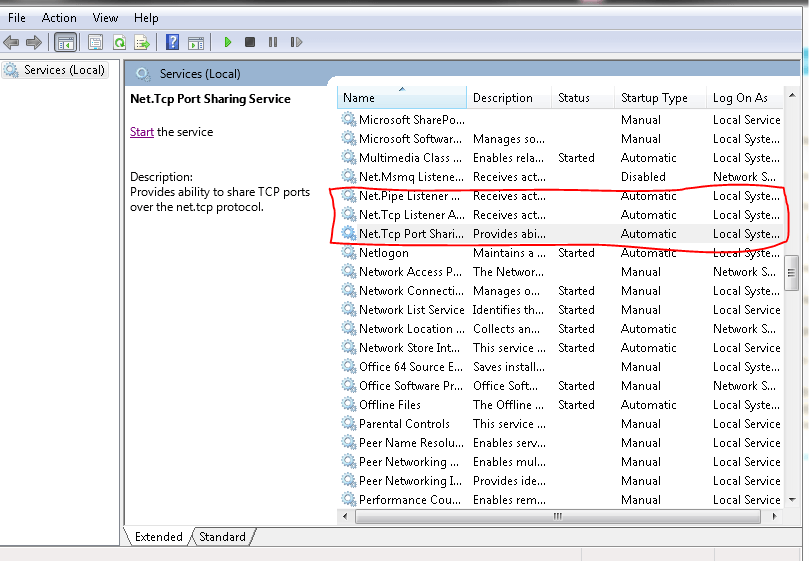Sort list by Startup Type column
The height and width of the screenshot is (561, 809).
click(x=654, y=98)
